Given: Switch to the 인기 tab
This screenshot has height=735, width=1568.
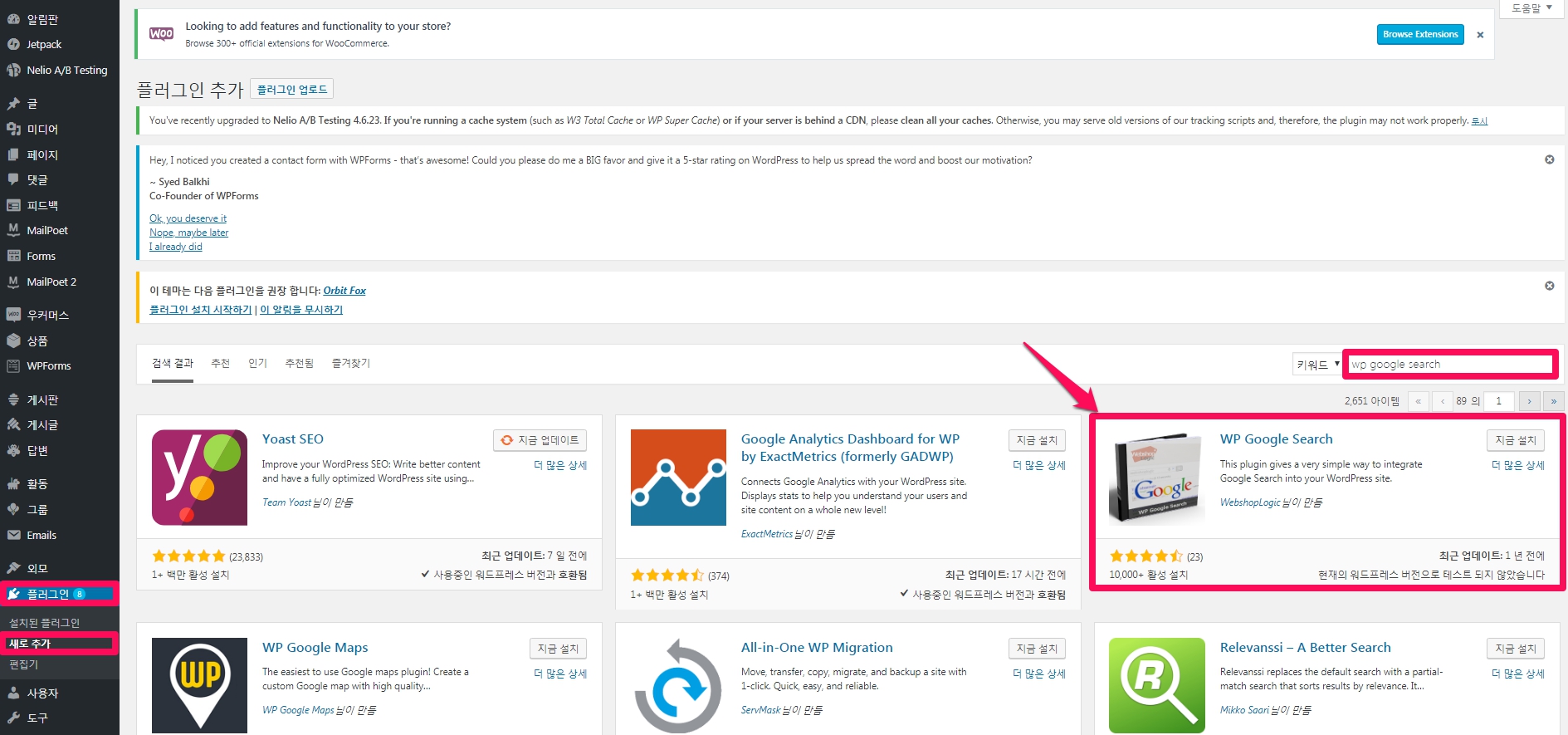Looking at the screenshot, I should tap(257, 364).
